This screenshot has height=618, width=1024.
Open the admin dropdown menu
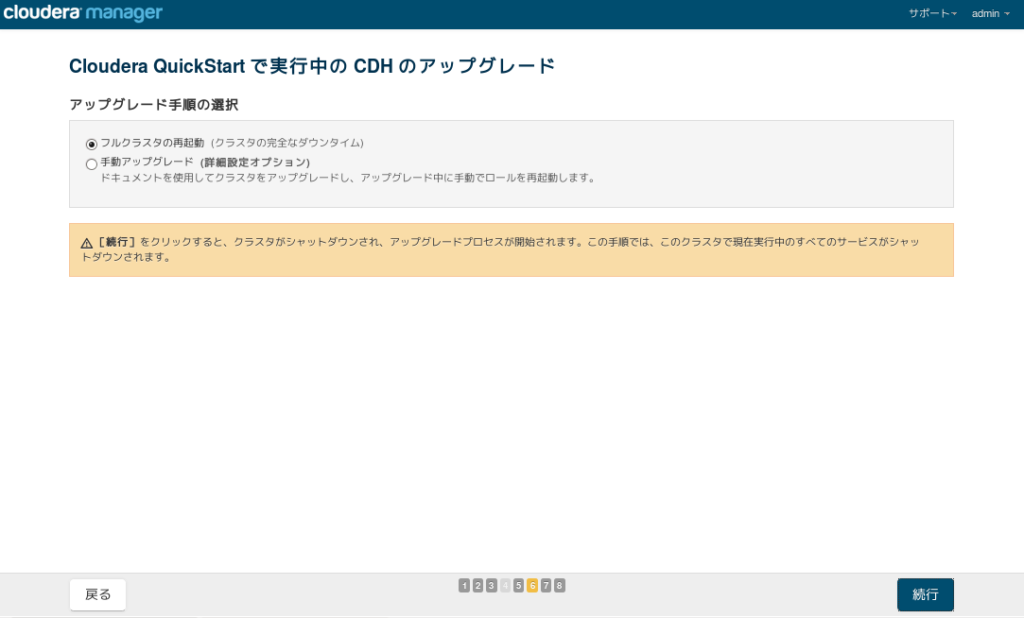(x=990, y=13)
